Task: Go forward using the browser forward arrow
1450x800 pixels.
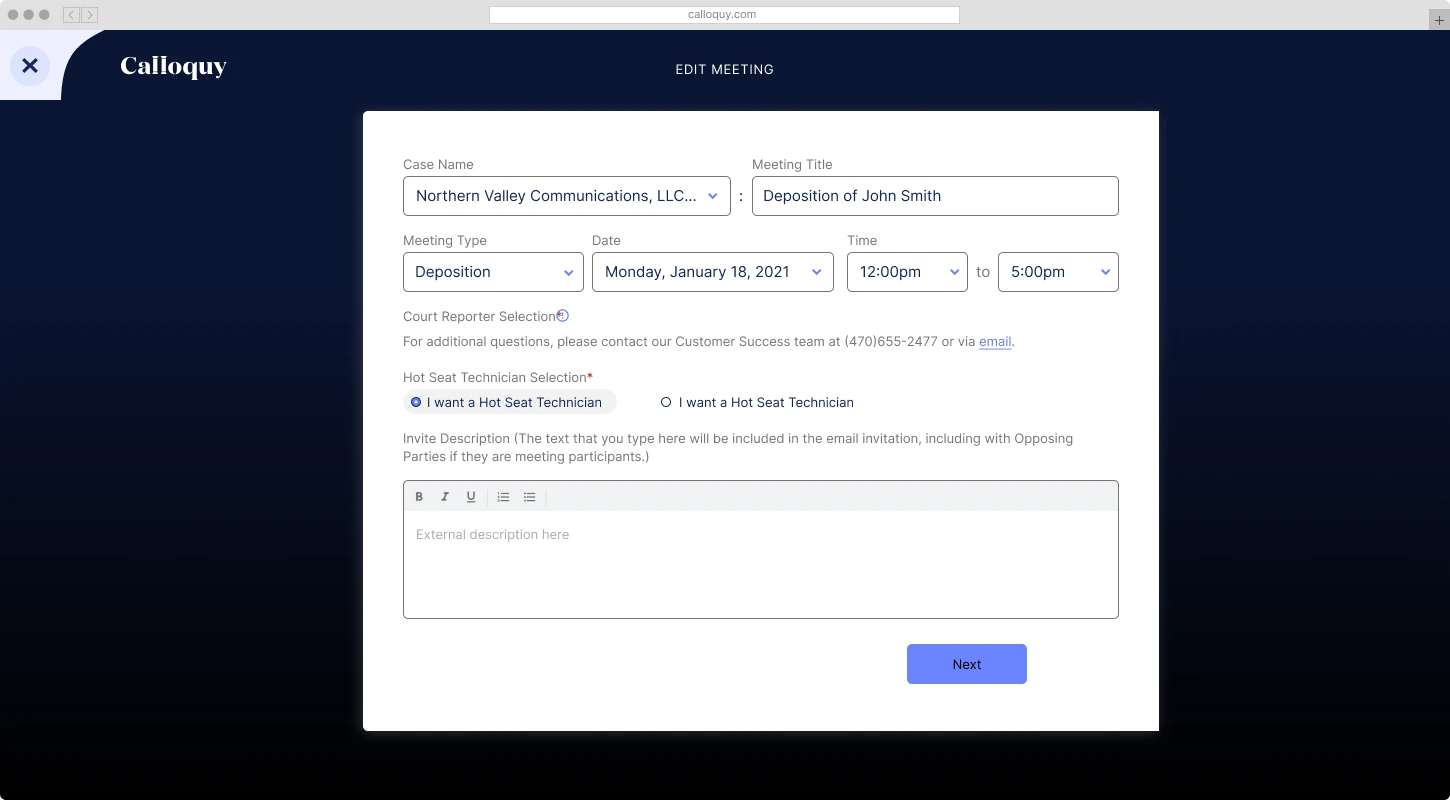Action: (90, 15)
